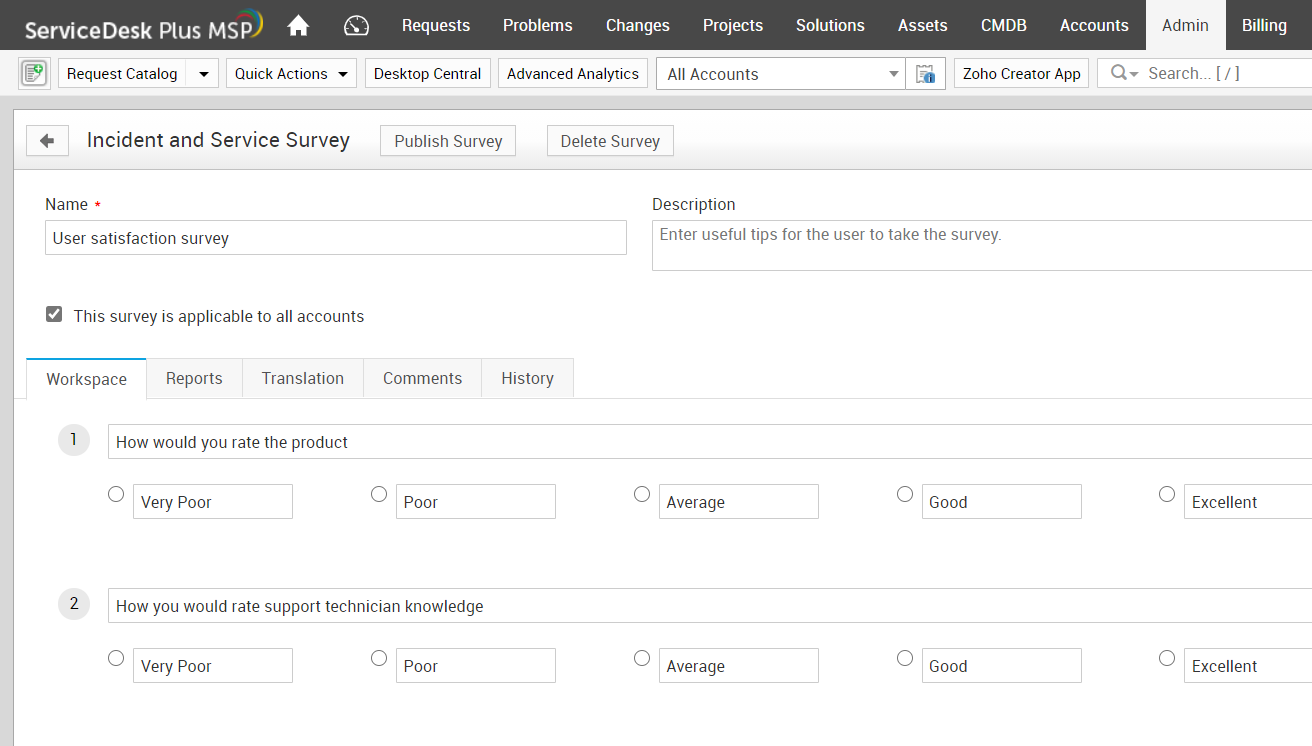
Task: Select Very Poor radio for question 1
Action: coord(116,494)
